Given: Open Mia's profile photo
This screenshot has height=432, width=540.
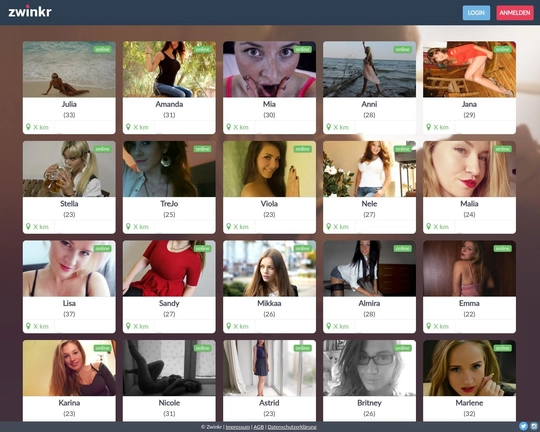Looking at the screenshot, I should [x=269, y=69].
